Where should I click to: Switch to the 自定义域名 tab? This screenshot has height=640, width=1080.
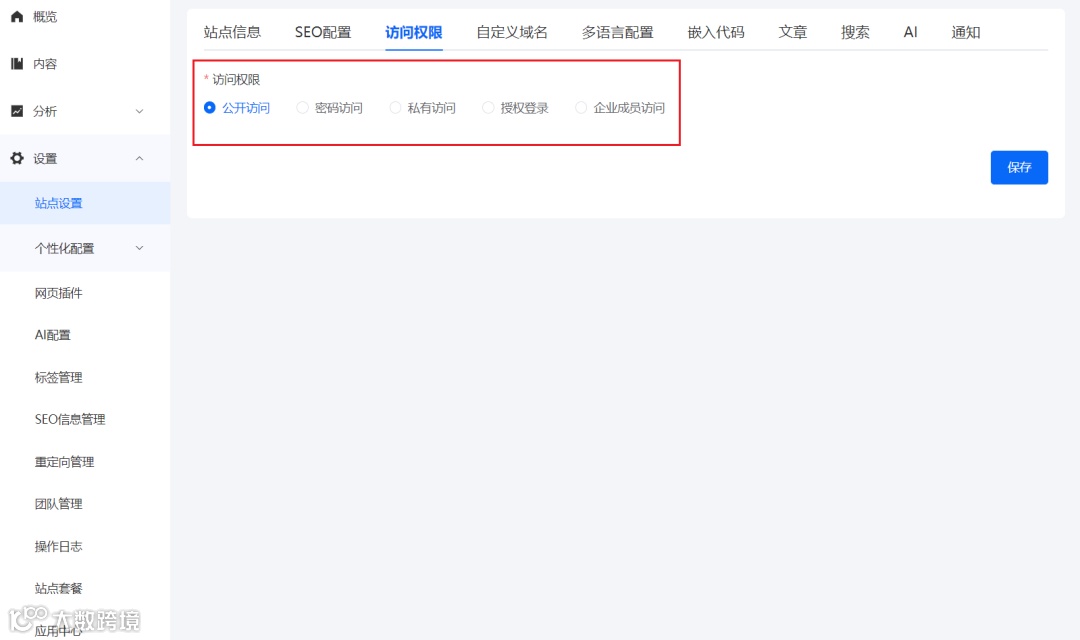click(512, 32)
